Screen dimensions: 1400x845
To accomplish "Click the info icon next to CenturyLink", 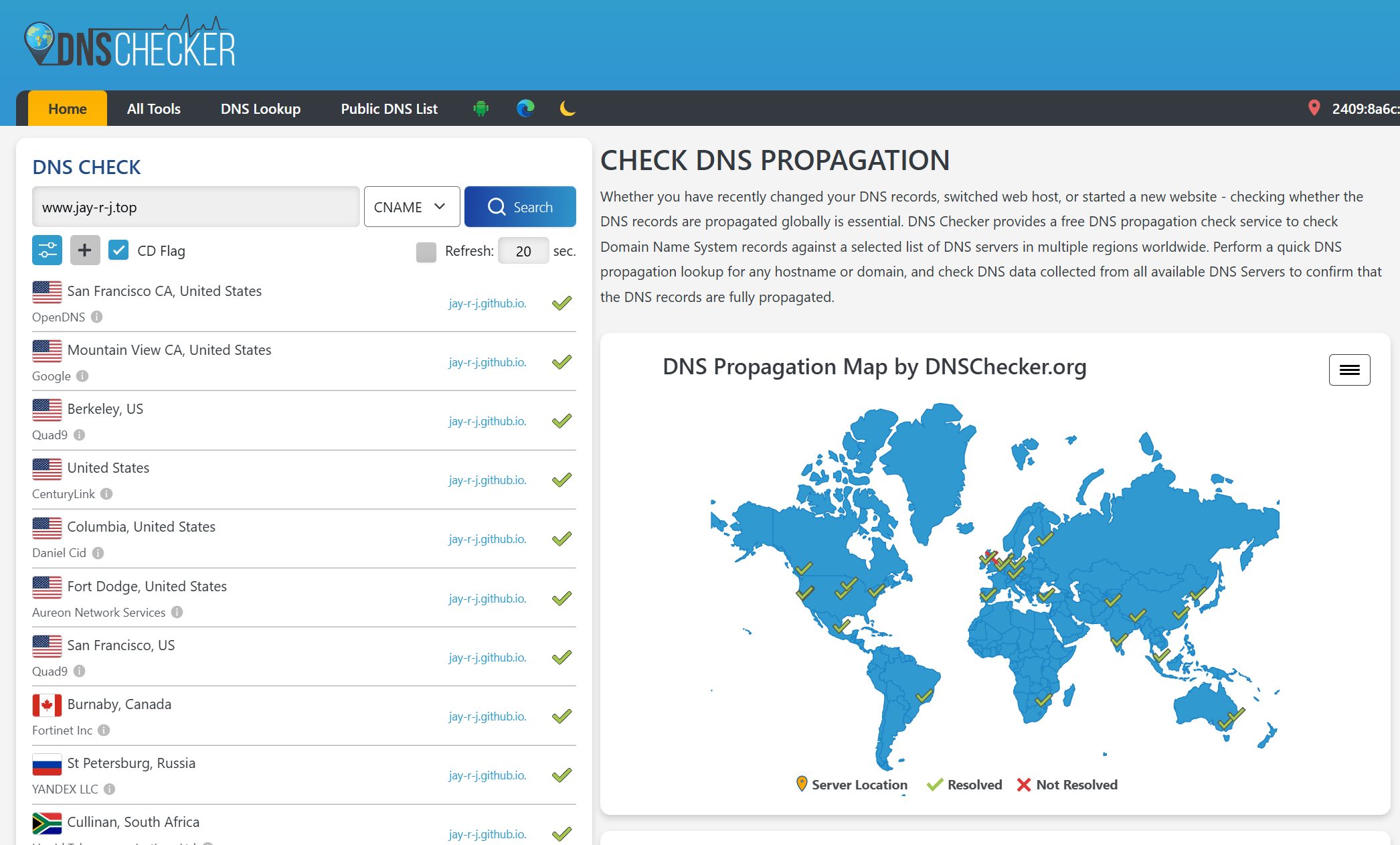I will pos(106,494).
